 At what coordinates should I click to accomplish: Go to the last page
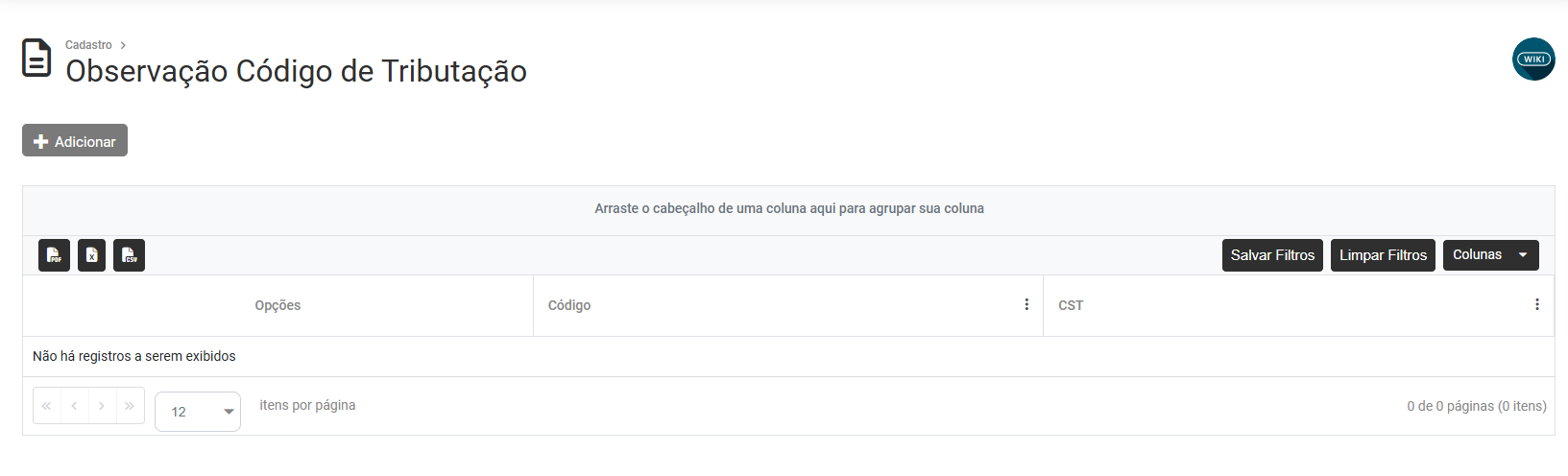click(130, 406)
